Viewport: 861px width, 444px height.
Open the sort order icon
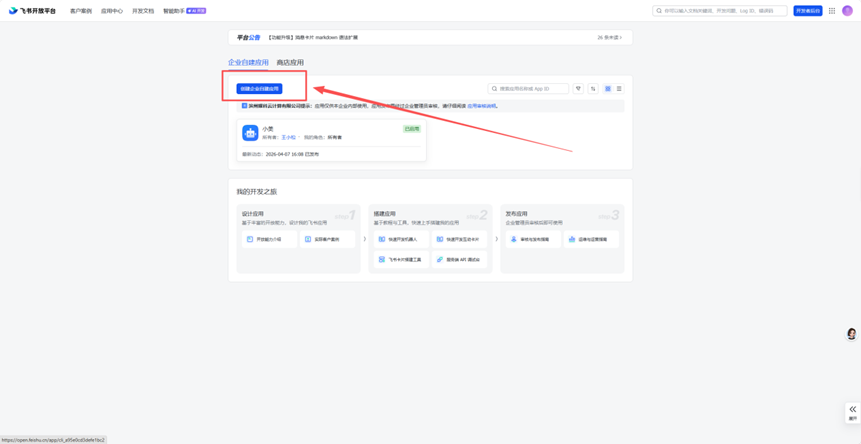(593, 88)
